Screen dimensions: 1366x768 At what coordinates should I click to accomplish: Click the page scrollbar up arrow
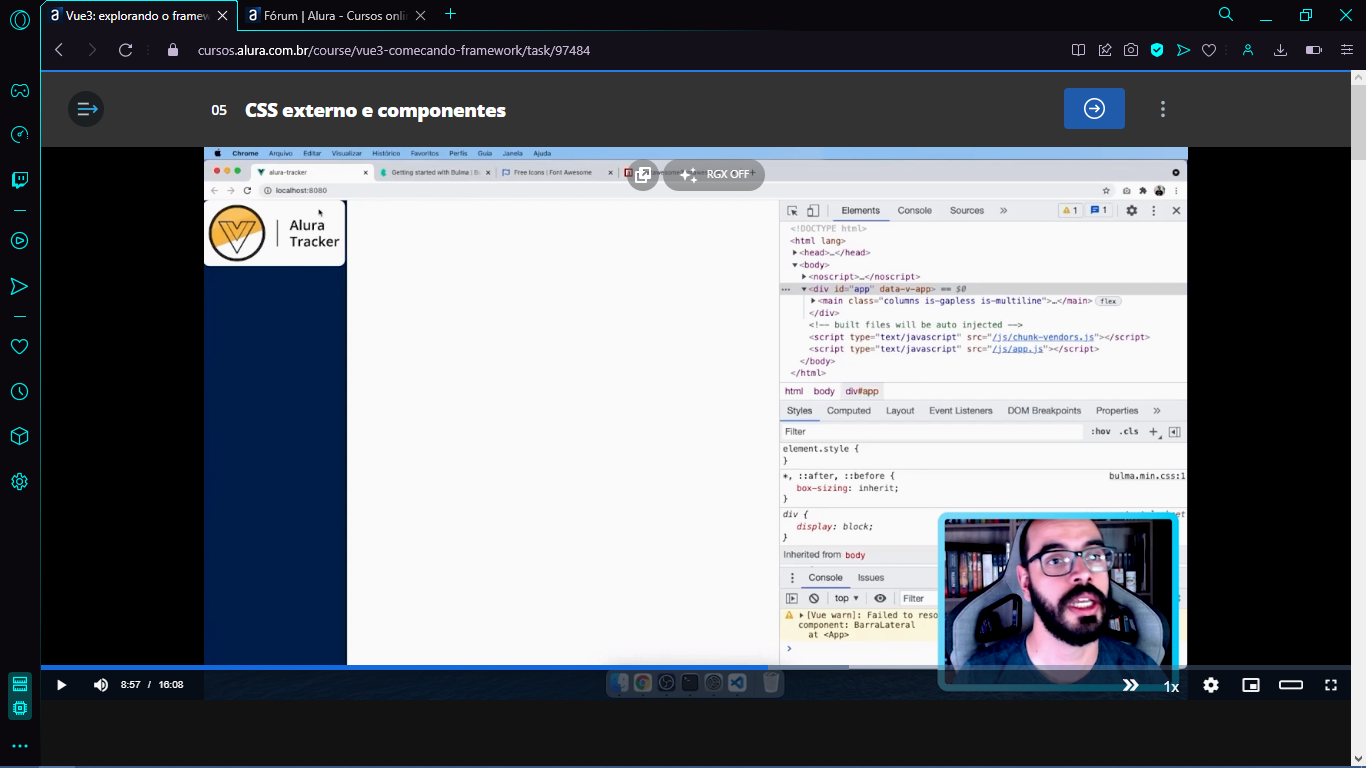1357,78
